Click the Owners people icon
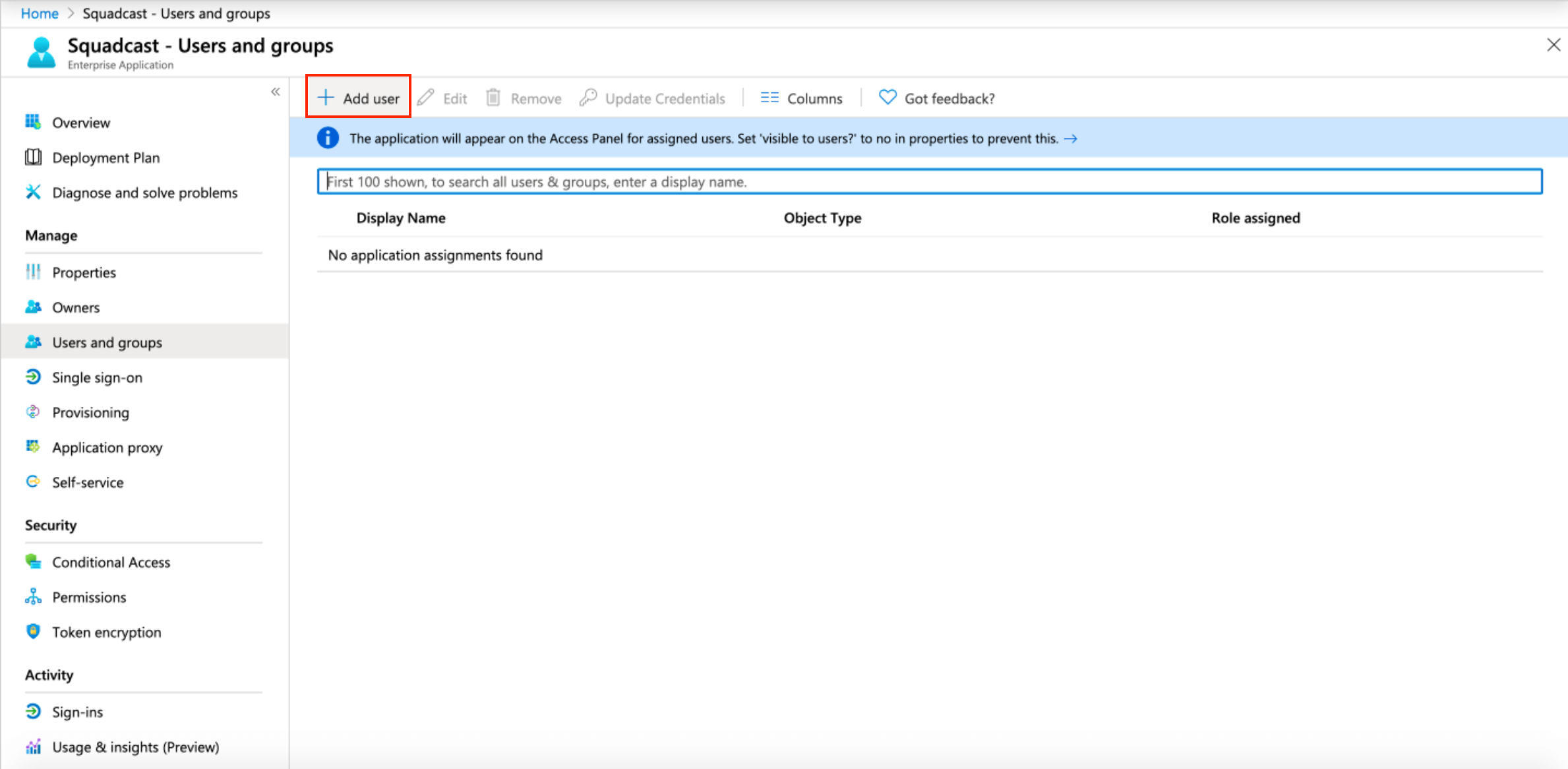The image size is (1568, 769). click(x=33, y=307)
